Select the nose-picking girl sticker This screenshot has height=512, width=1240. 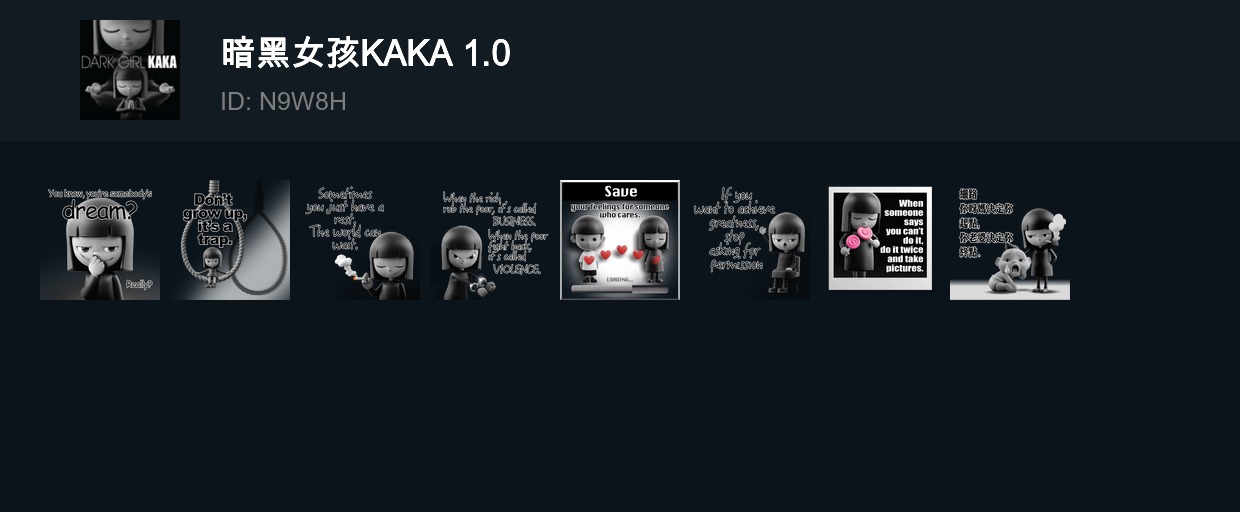(100, 240)
